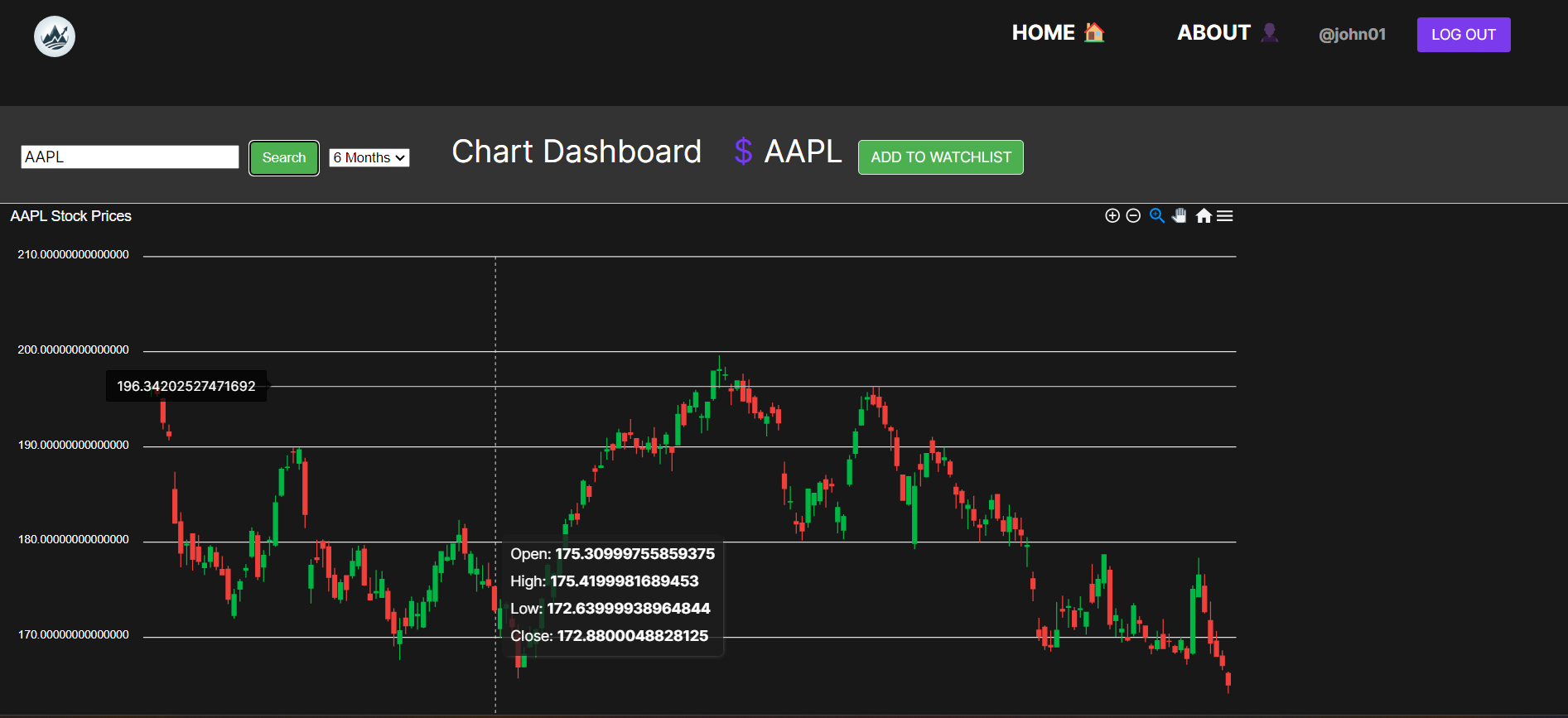This screenshot has width=1568, height=718.
Task: Activate the selection zoom magnifier tool
Action: pos(1157,216)
